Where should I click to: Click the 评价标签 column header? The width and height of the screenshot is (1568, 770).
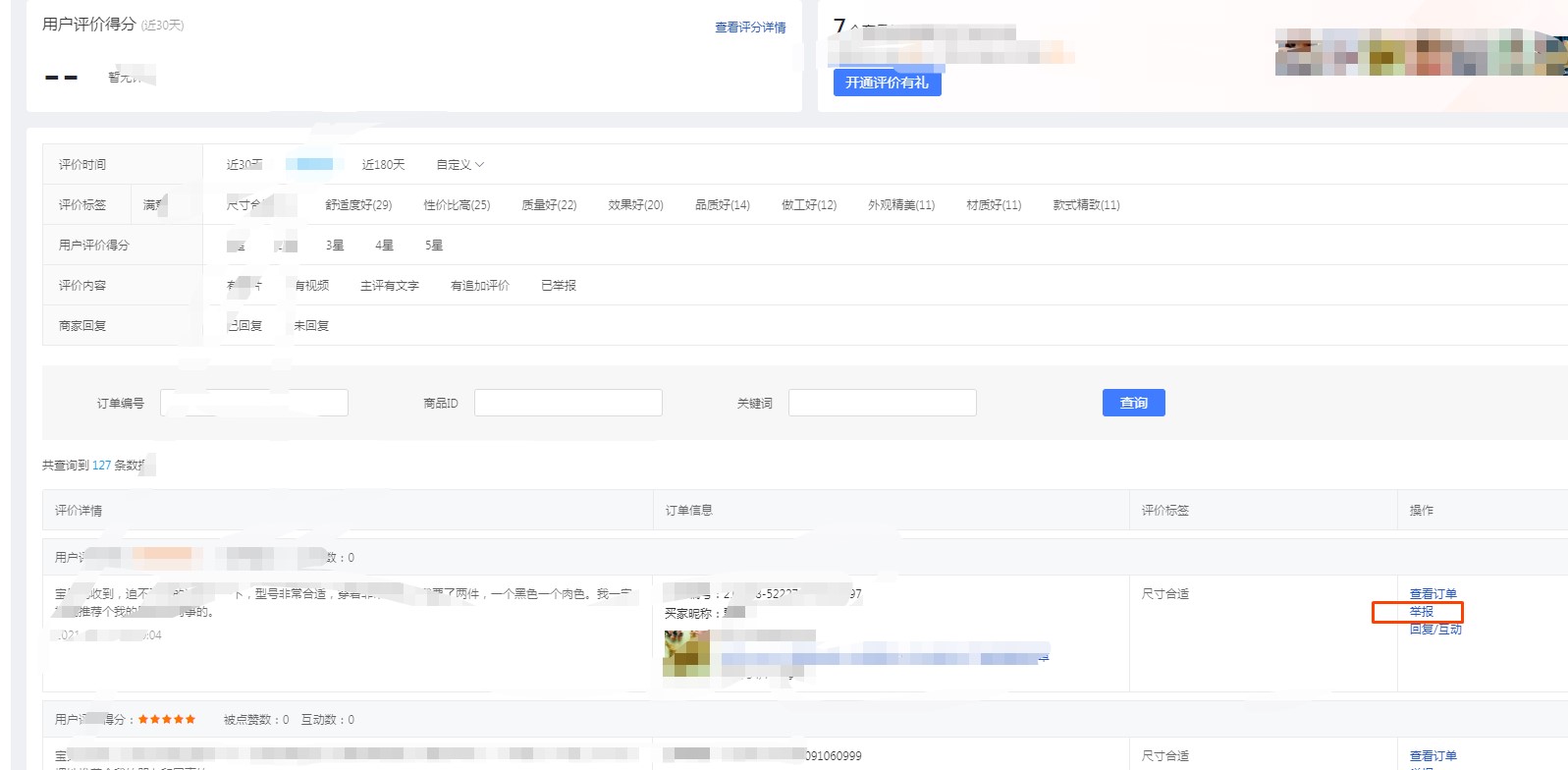tap(1165, 511)
